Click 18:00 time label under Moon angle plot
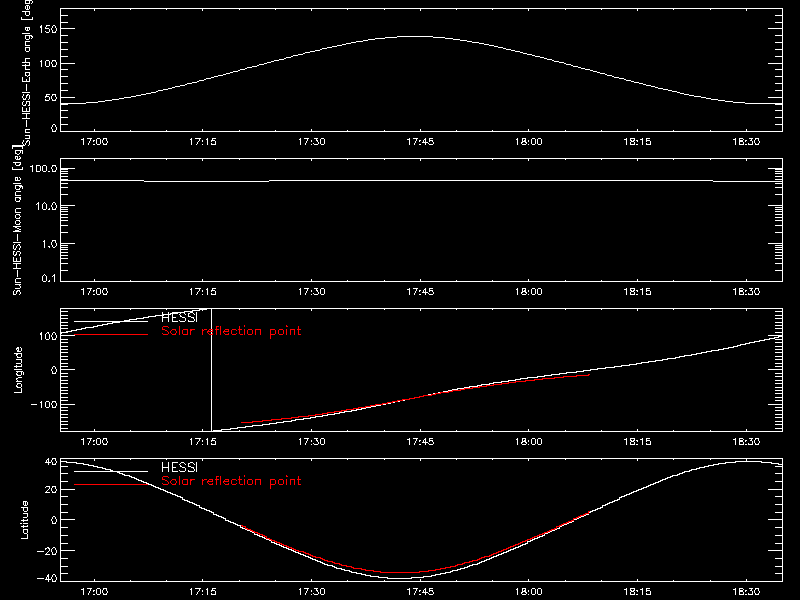The height and width of the screenshot is (600, 800). click(x=529, y=291)
